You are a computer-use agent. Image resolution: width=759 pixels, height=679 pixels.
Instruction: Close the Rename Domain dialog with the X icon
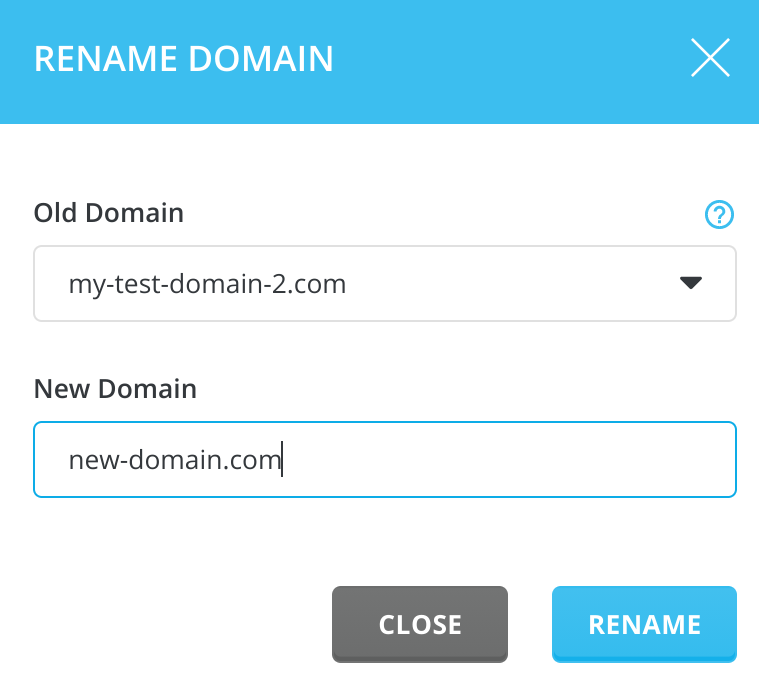tap(709, 59)
